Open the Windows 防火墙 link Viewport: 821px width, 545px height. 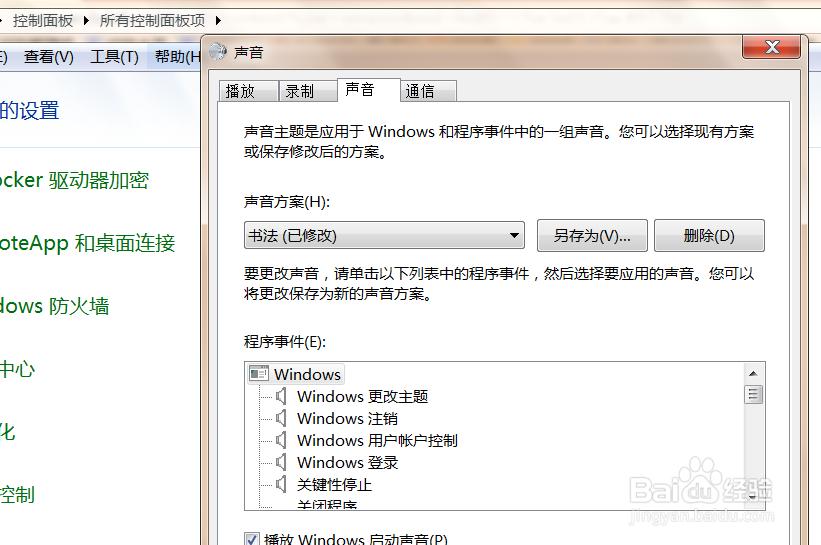[x=54, y=306]
